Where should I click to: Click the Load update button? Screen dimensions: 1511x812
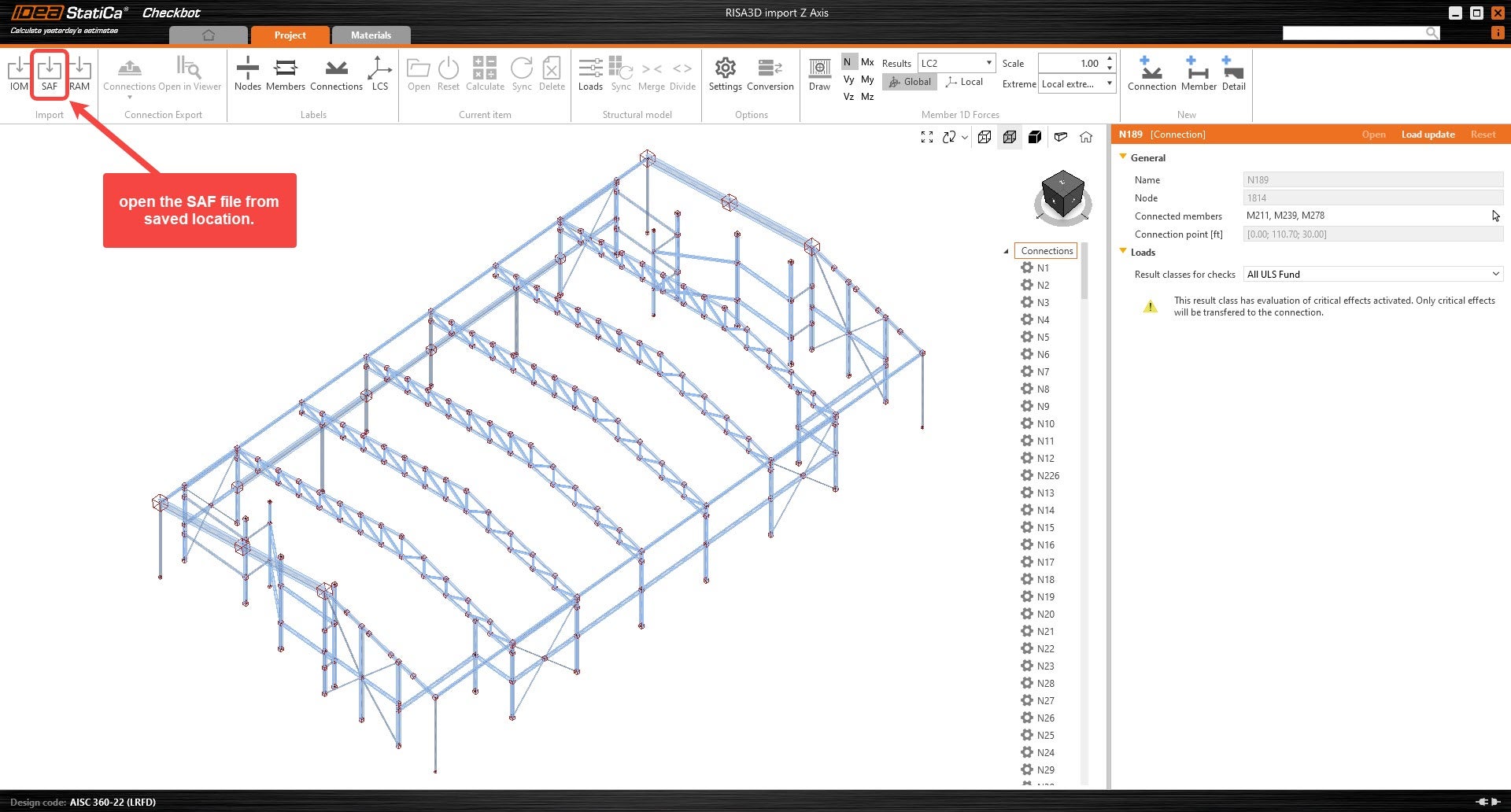[x=1428, y=134]
